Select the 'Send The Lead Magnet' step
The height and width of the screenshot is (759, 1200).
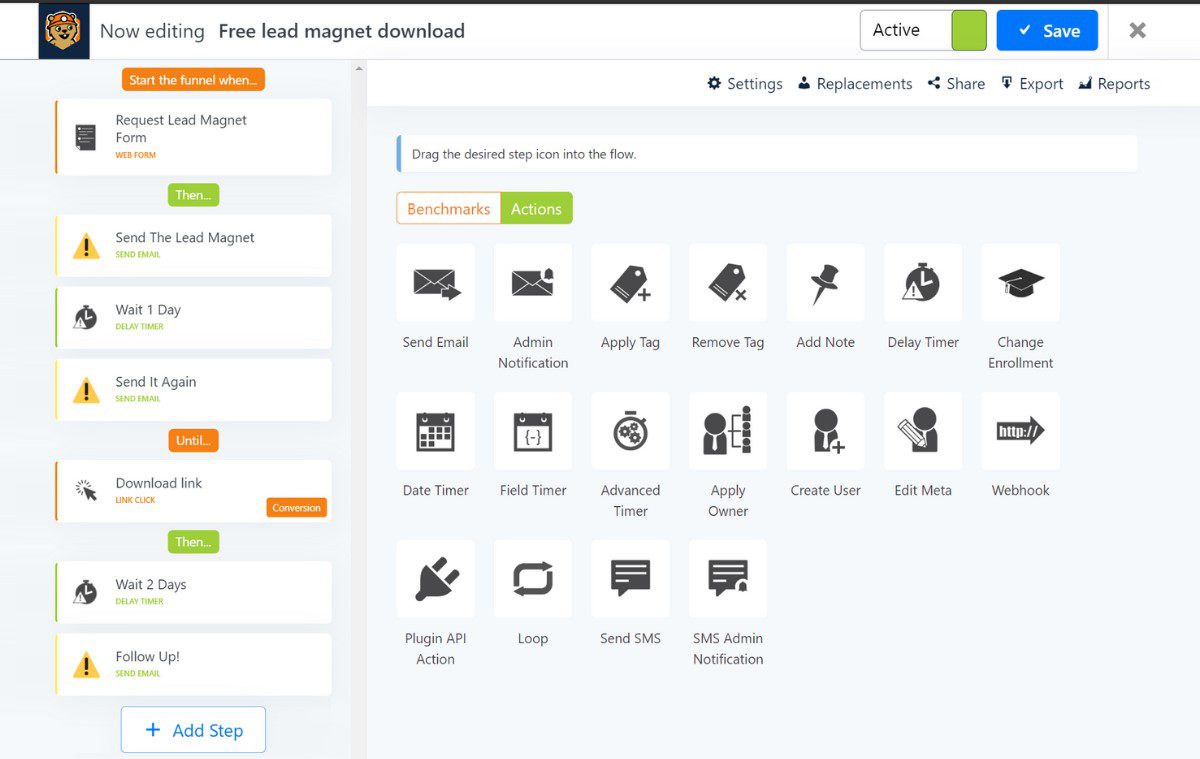pos(193,245)
